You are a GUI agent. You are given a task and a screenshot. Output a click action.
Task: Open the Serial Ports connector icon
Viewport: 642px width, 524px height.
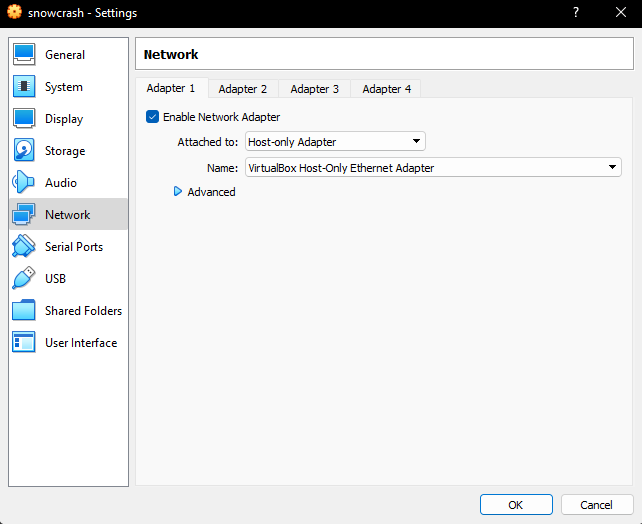pyautogui.click(x=24, y=246)
